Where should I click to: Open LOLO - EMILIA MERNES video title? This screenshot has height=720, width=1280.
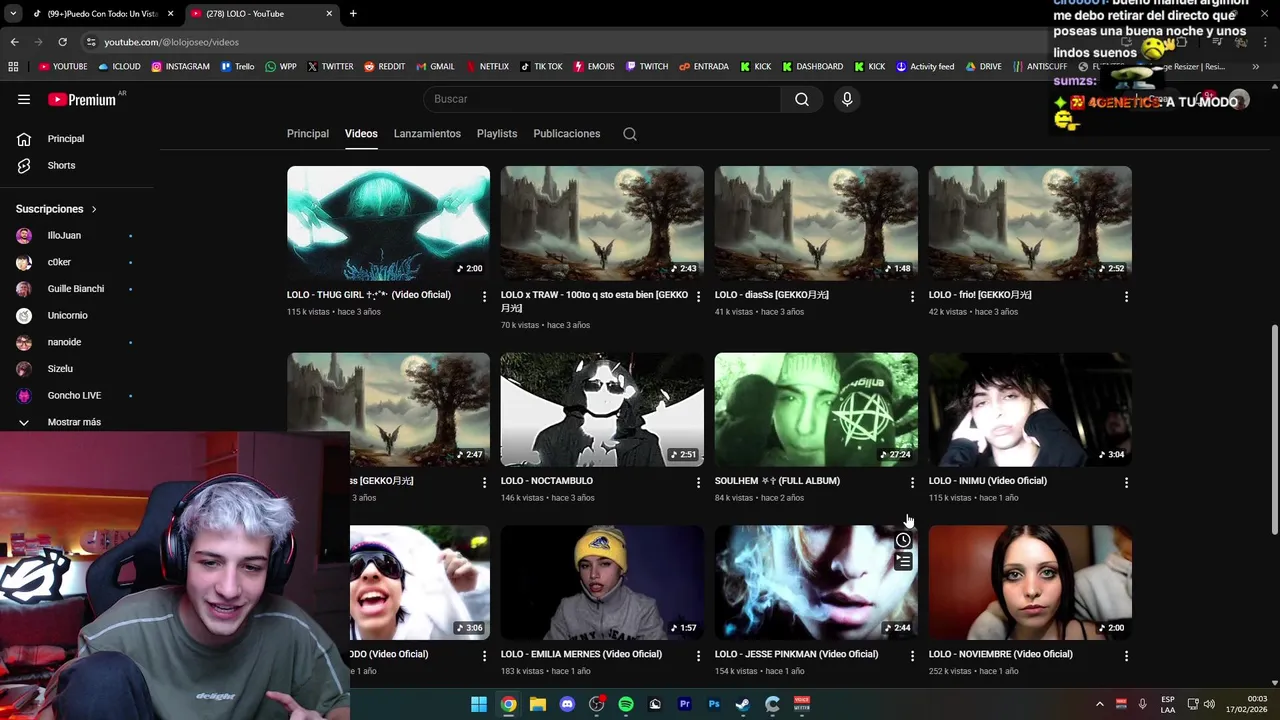tap(581, 654)
